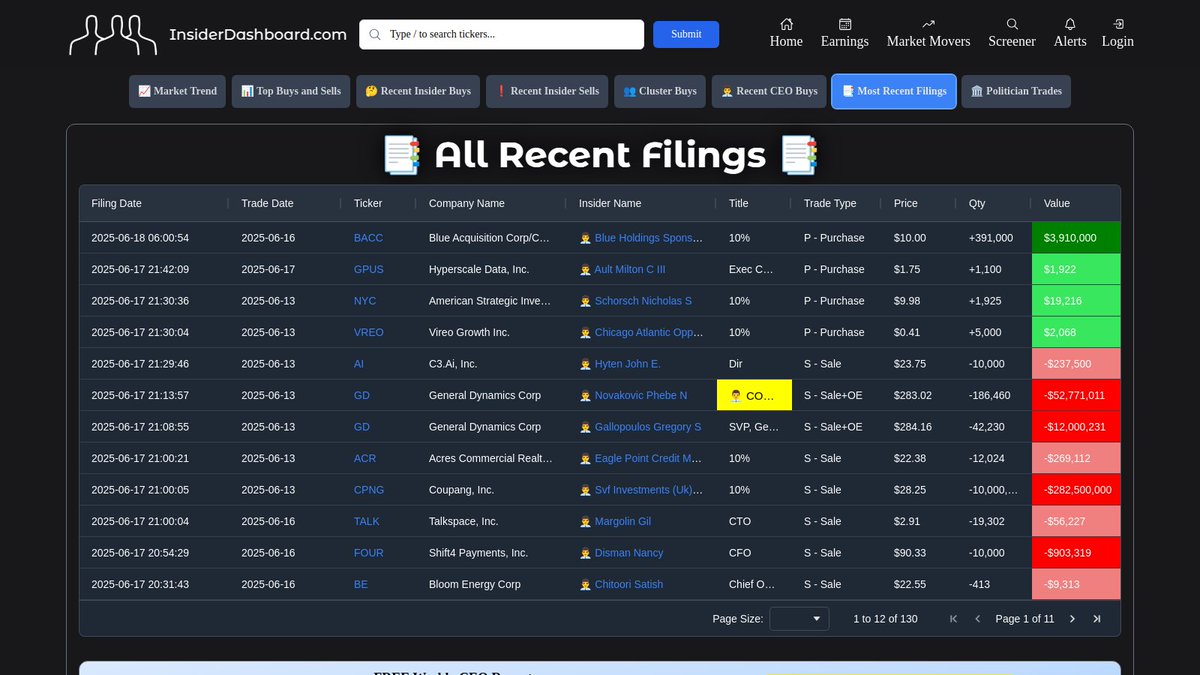The image size is (1200, 675).
Task: Click the '1 to 12 of 130' row count
Action: tap(885, 619)
